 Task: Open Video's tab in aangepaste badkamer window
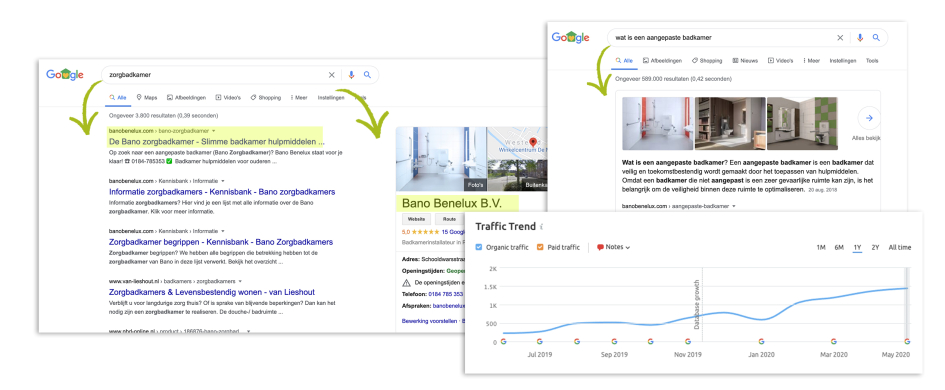click(780, 61)
